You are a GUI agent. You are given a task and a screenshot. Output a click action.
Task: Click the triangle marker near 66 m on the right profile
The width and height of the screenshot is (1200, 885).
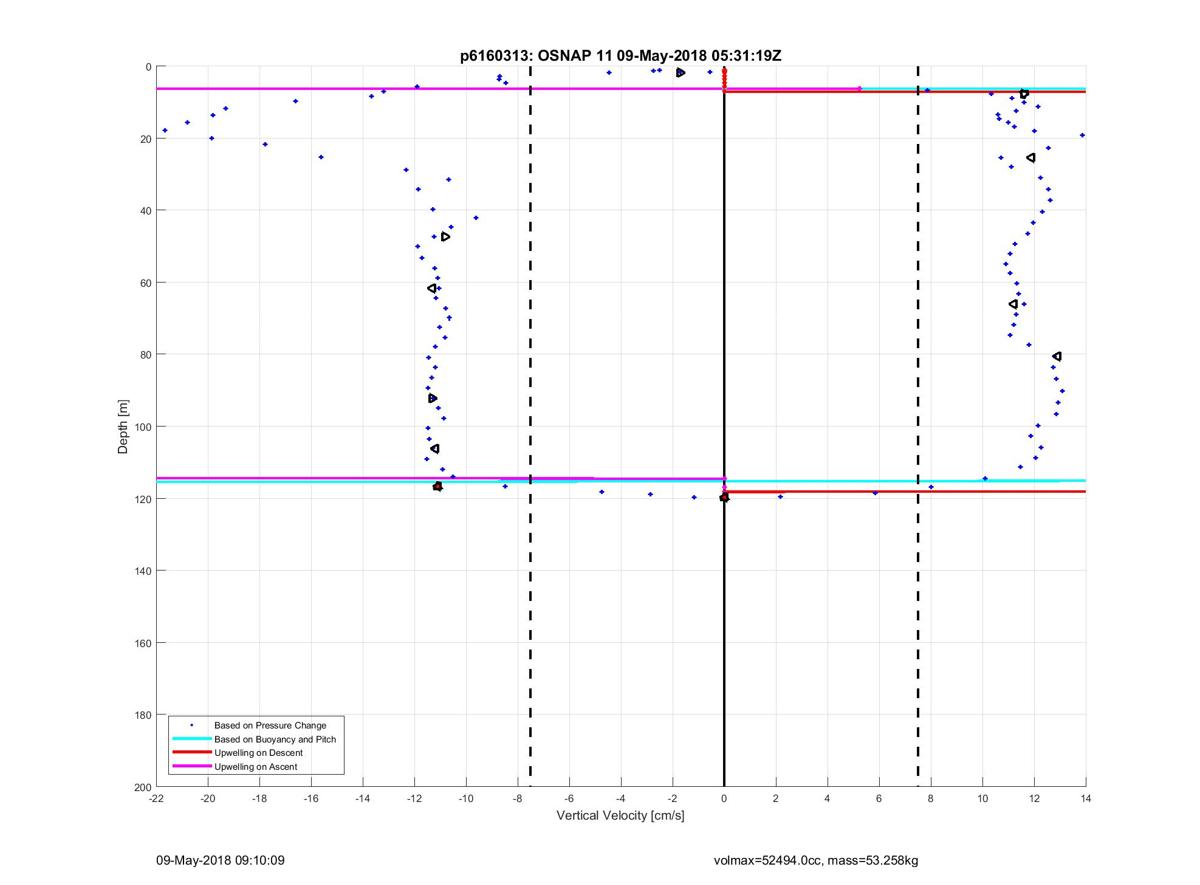click(1013, 304)
